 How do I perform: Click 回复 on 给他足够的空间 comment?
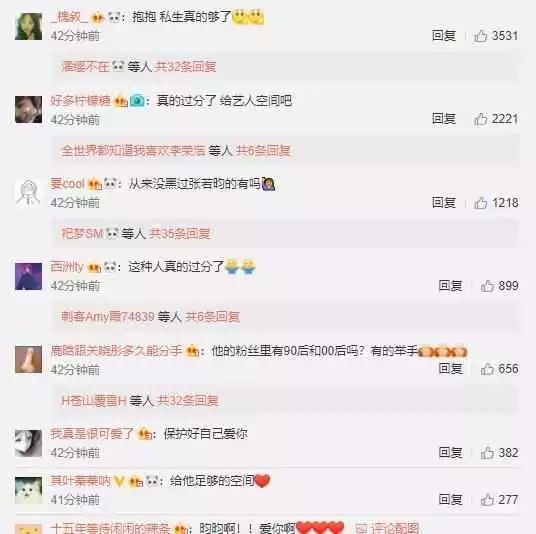(450, 500)
